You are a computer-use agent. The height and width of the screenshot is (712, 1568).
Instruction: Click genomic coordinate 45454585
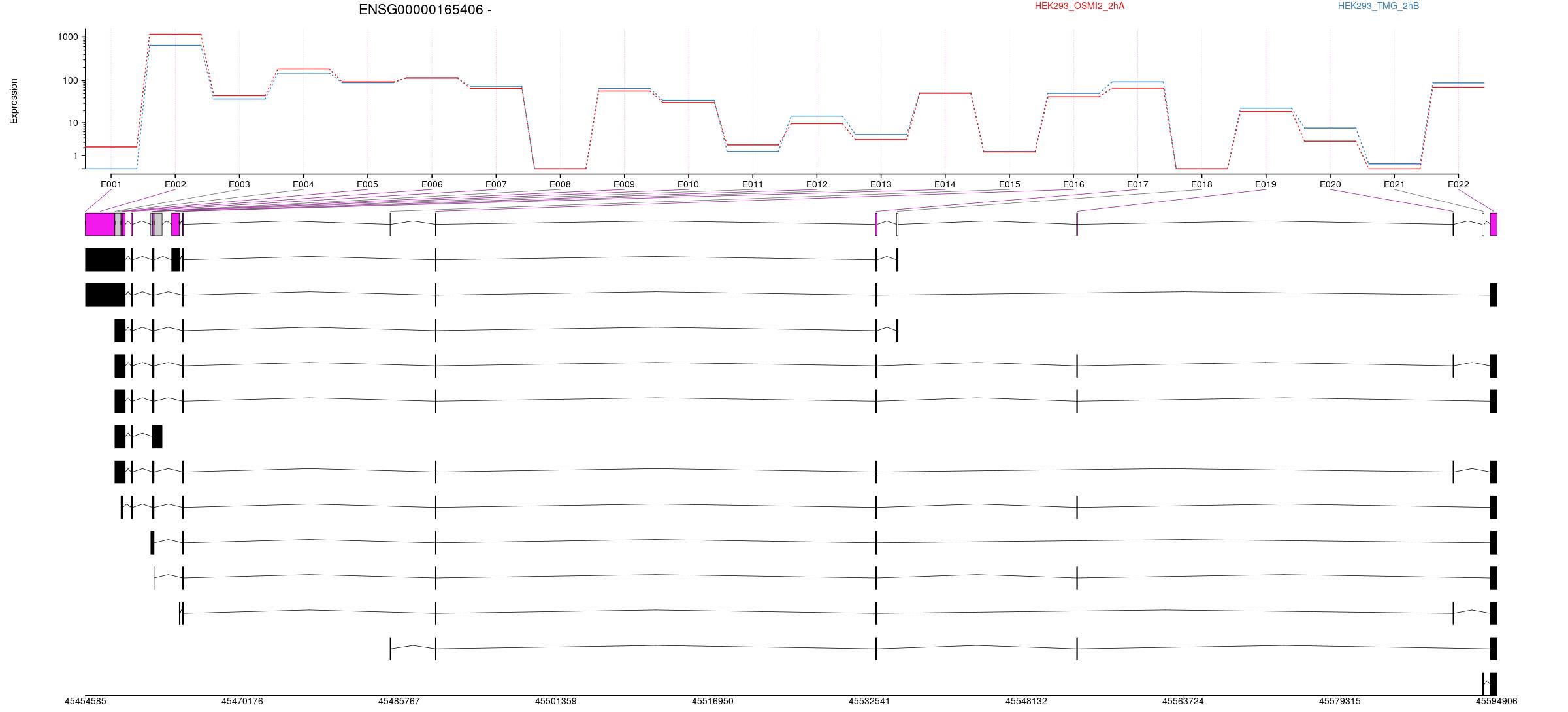pyautogui.click(x=85, y=702)
